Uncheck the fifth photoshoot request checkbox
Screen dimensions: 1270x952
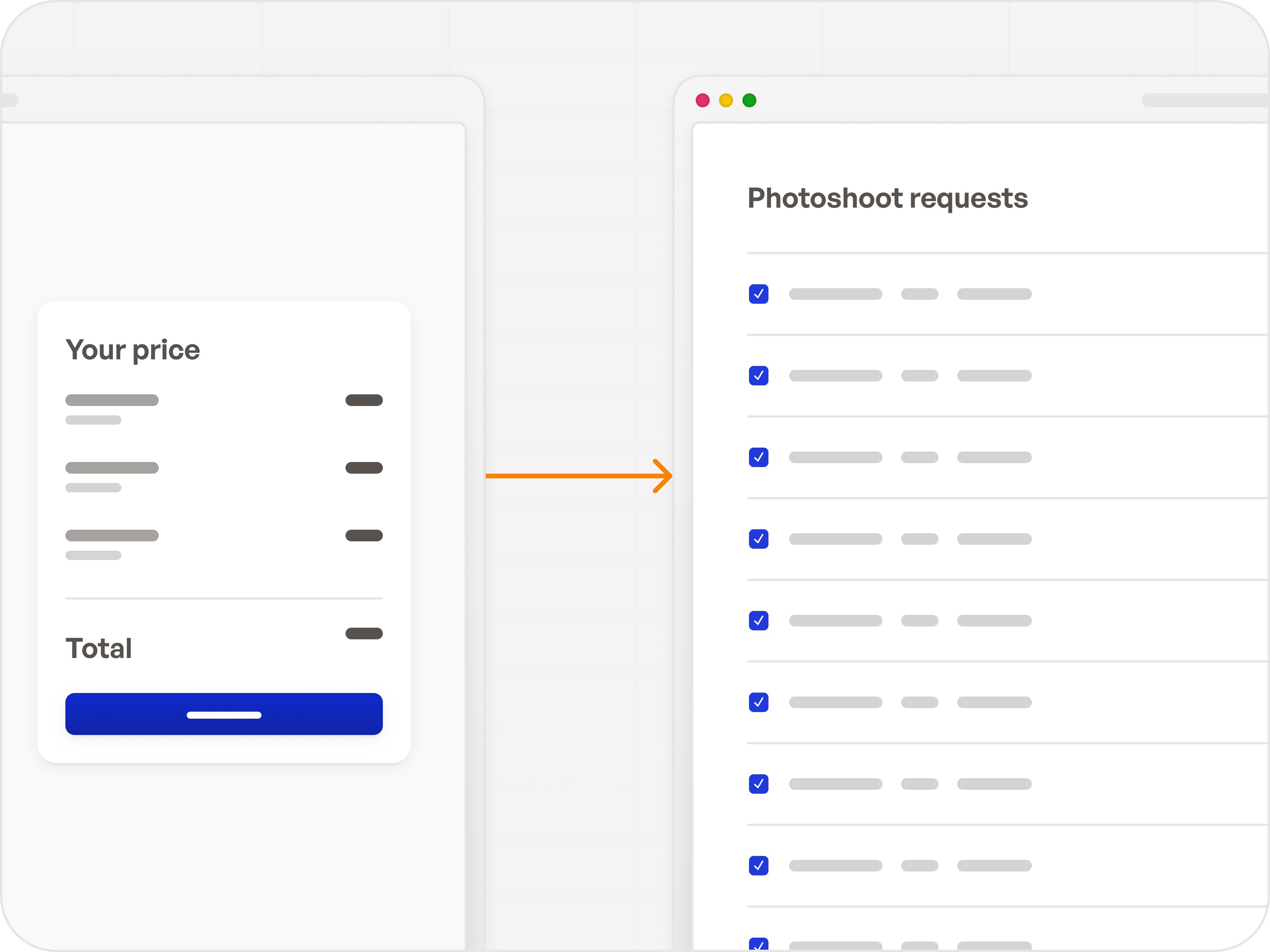758,620
